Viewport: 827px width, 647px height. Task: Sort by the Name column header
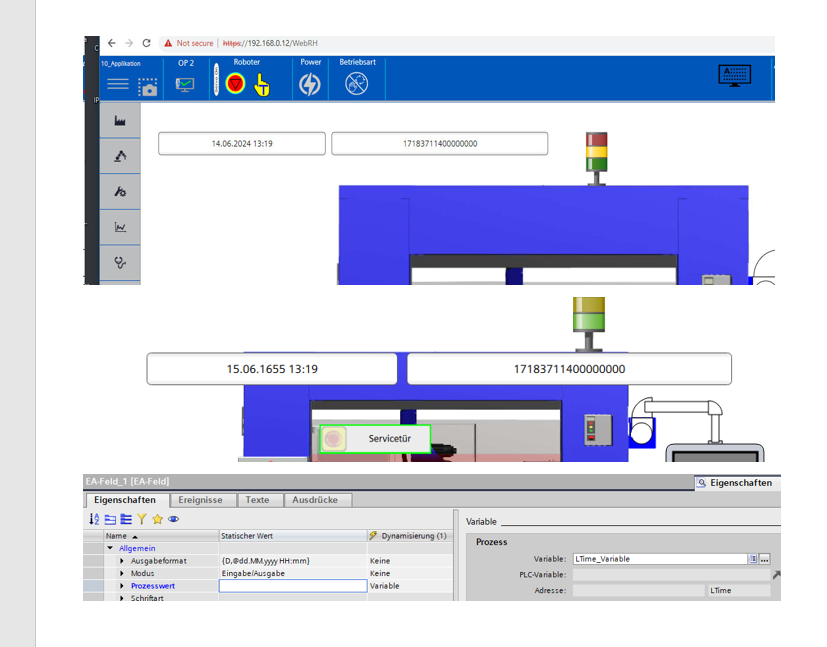point(161,536)
